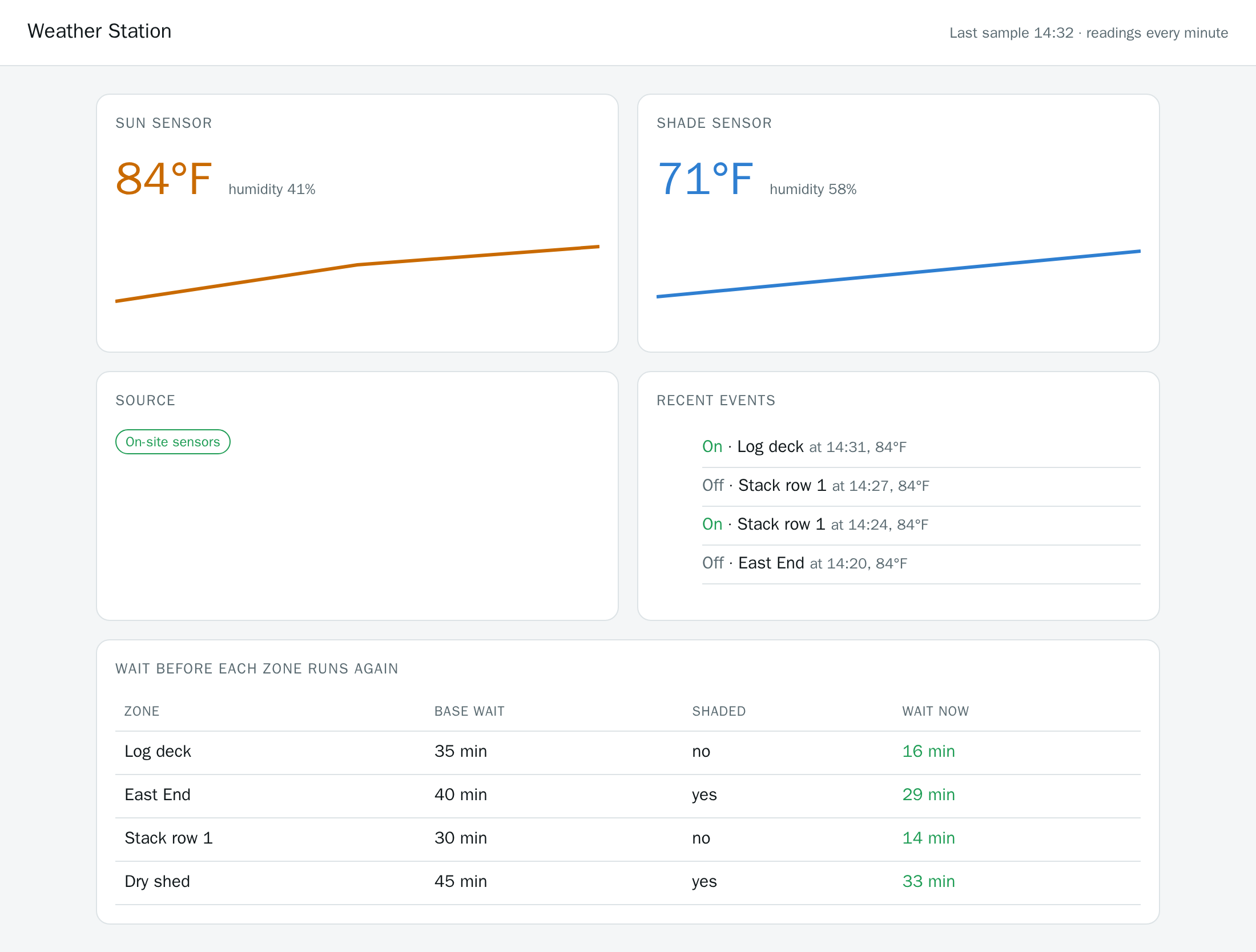Viewport: 1256px width, 952px height.
Task: Click the 45 min base wait cell
Action: point(461,882)
